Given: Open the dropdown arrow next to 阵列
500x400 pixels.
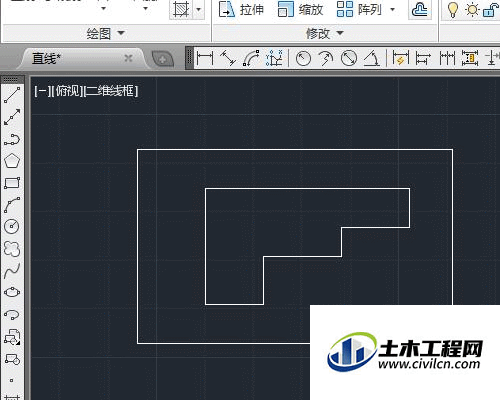Looking at the screenshot, I should click(392, 9).
